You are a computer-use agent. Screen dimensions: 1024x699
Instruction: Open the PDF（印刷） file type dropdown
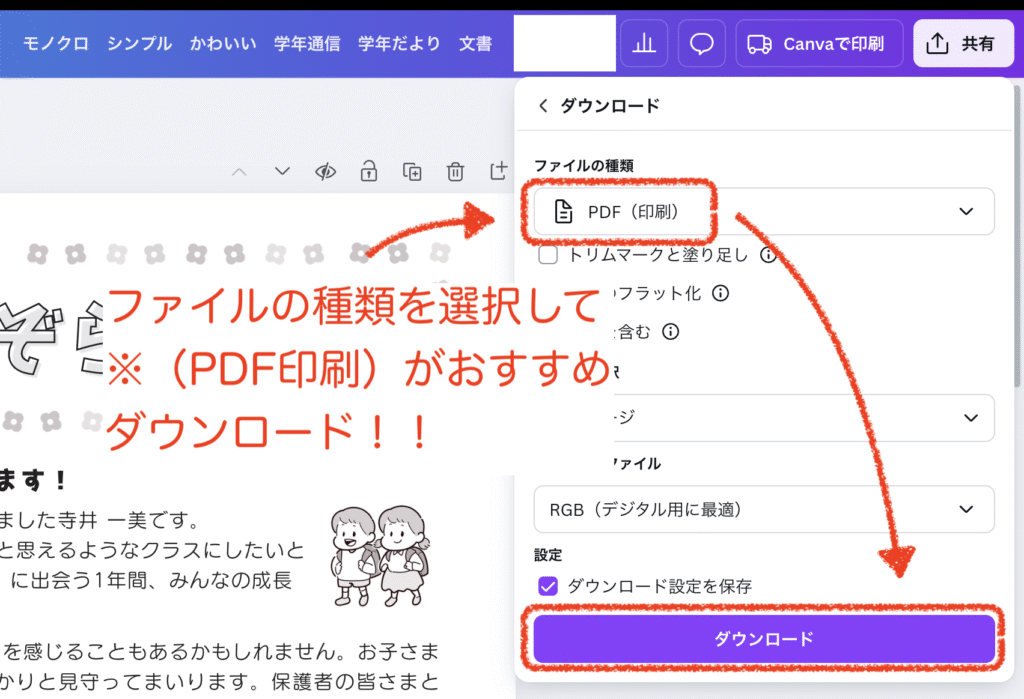pos(763,212)
